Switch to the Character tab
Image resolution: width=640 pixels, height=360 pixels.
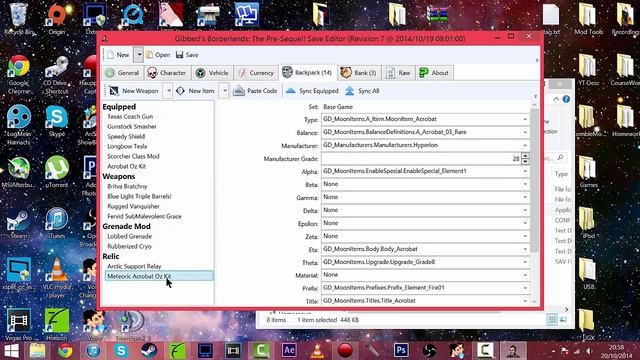(167, 73)
